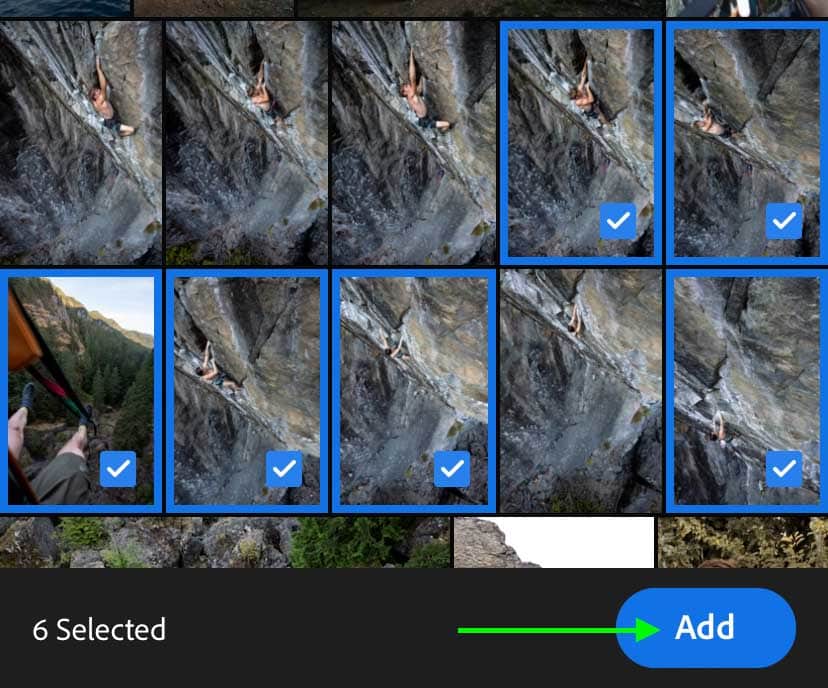Uncheck the checkmark on the hammock view photo
Screen dimensions: 828x688
(x=118, y=469)
